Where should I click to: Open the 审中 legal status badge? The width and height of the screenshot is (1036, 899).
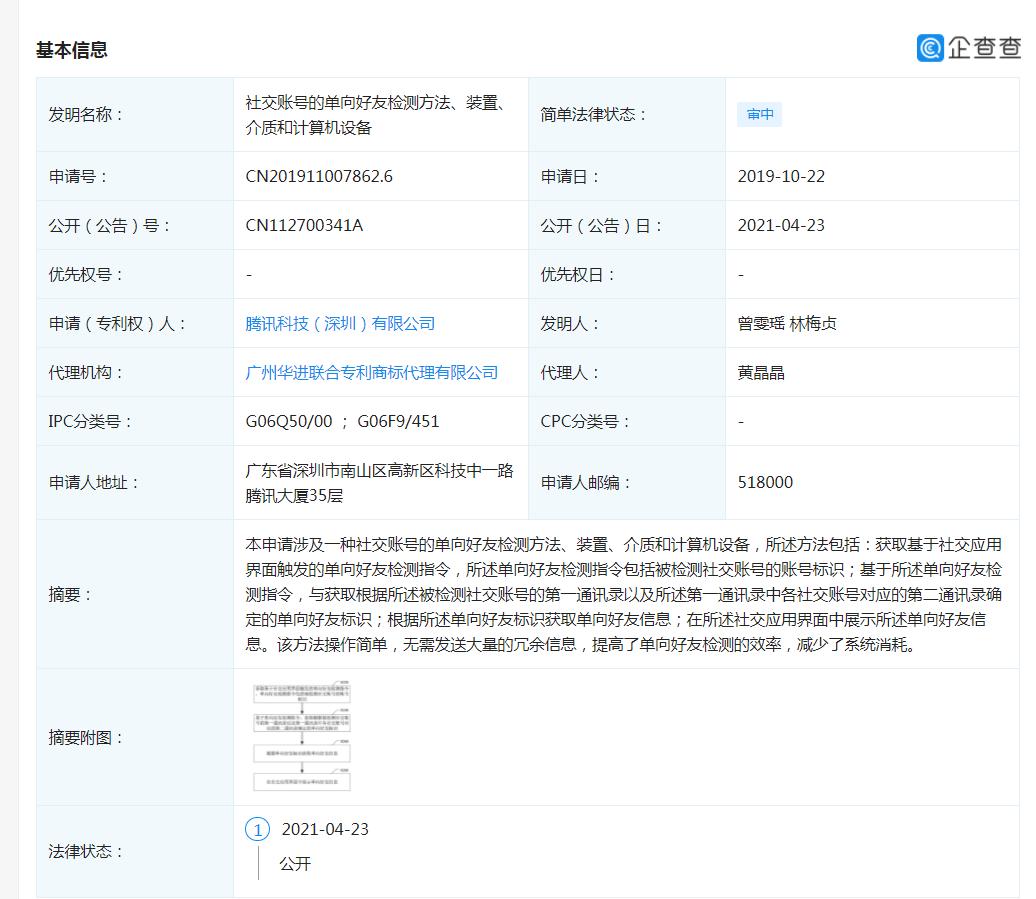tap(759, 114)
